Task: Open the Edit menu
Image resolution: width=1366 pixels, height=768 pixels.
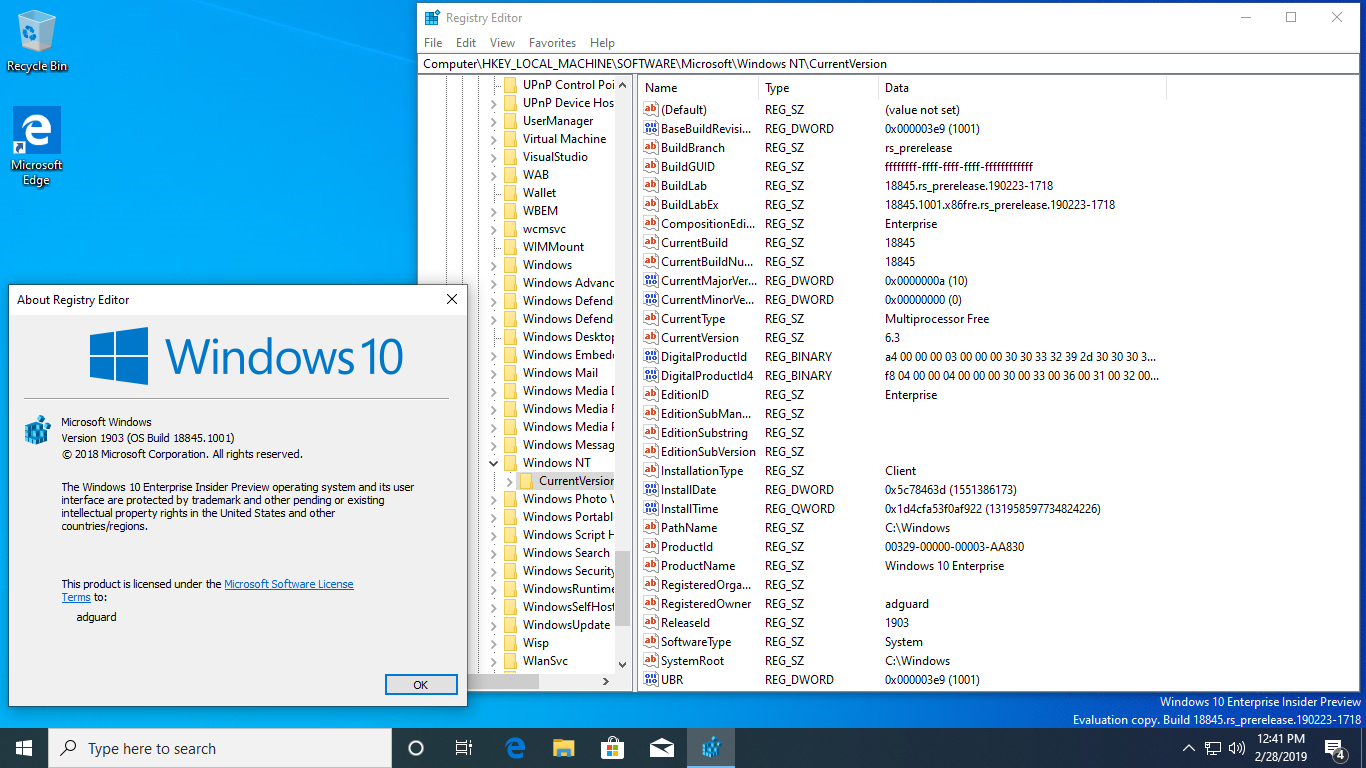Action: [466, 43]
